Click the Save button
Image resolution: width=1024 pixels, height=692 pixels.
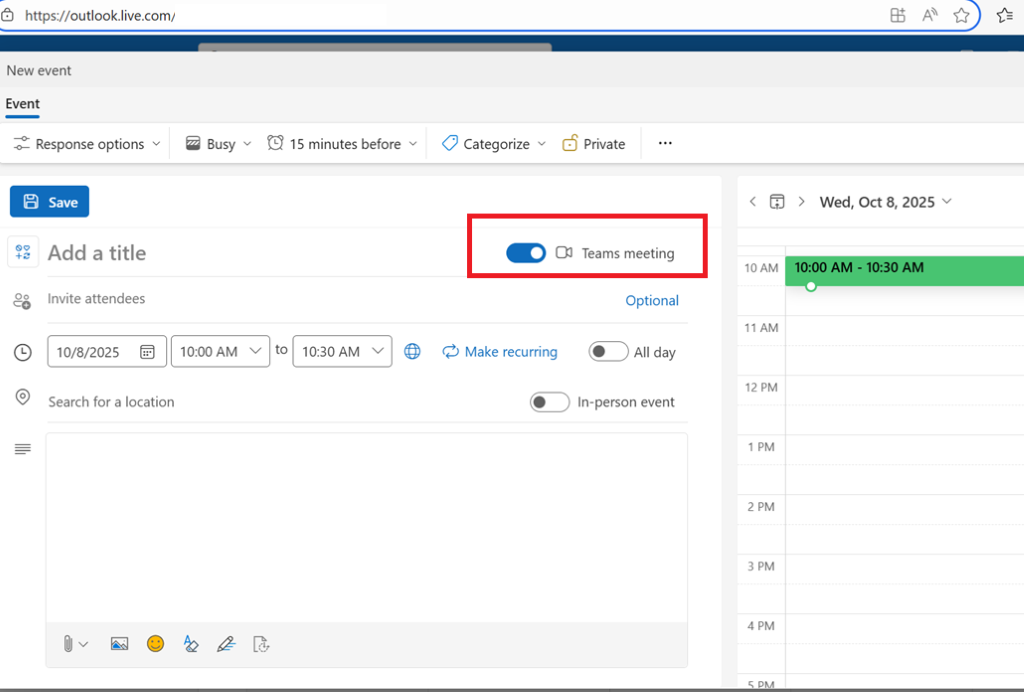pyautogui.click(x=50, y=202)
